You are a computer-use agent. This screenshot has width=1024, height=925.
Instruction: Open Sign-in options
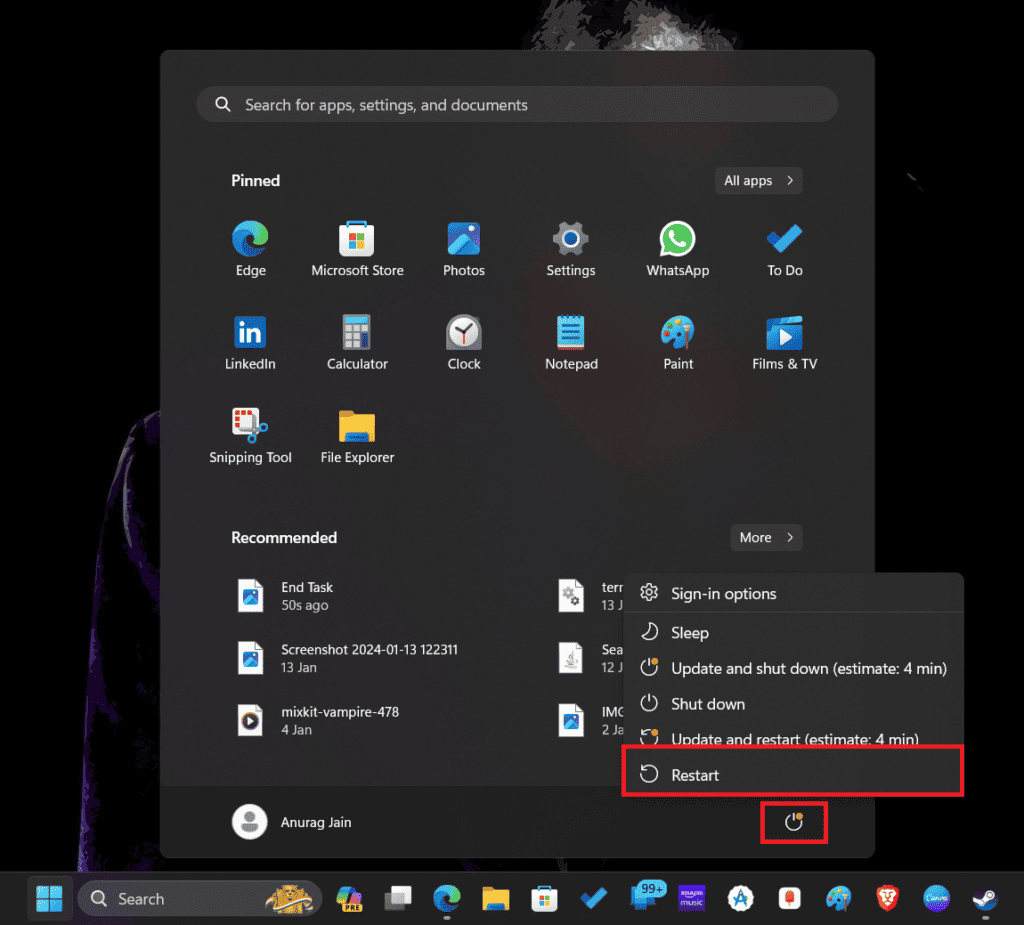(724, 593)
